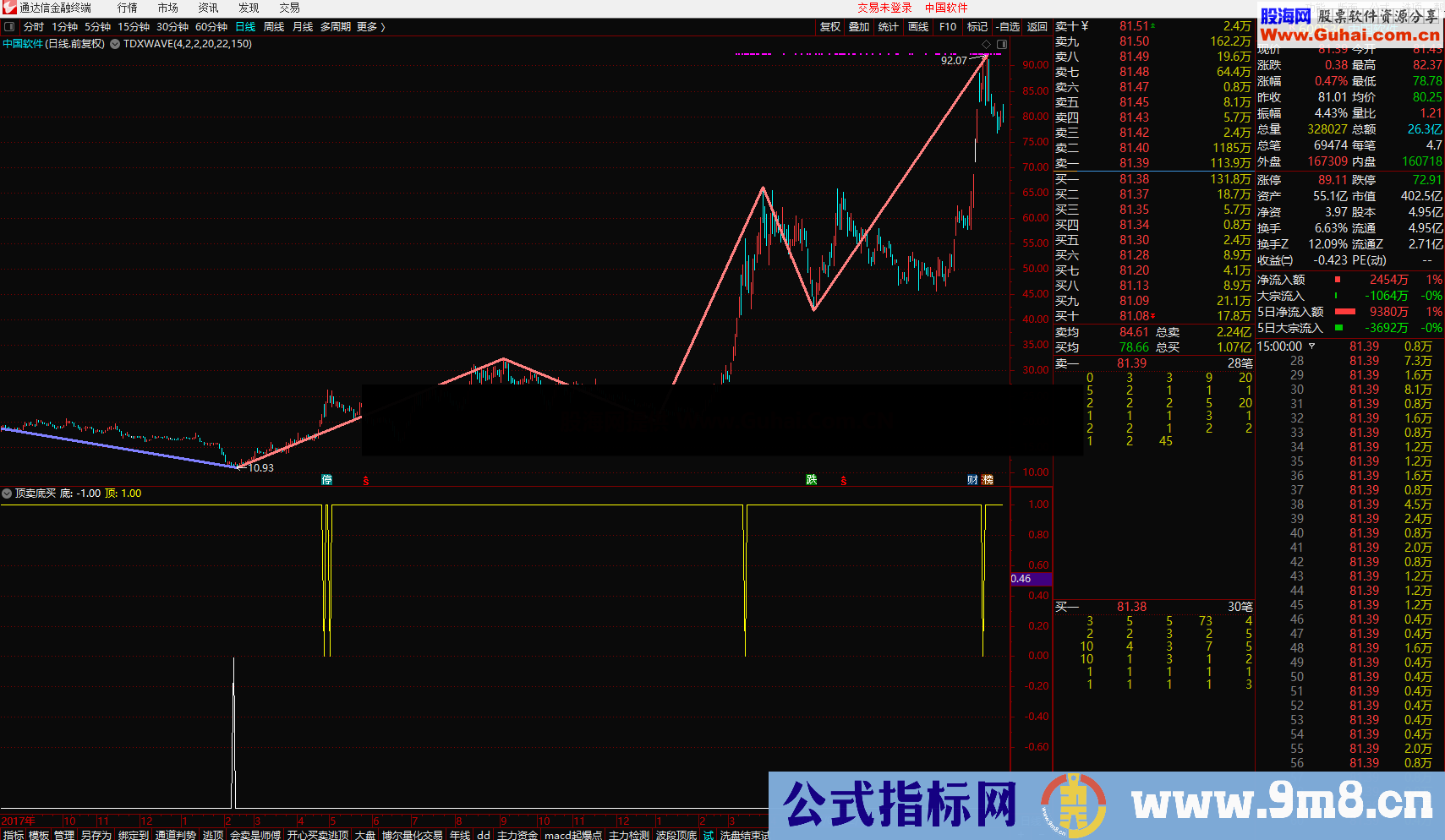Switch to the 周线 period tab
This screenshot has width=1445, height=840.
click(274, 27)
